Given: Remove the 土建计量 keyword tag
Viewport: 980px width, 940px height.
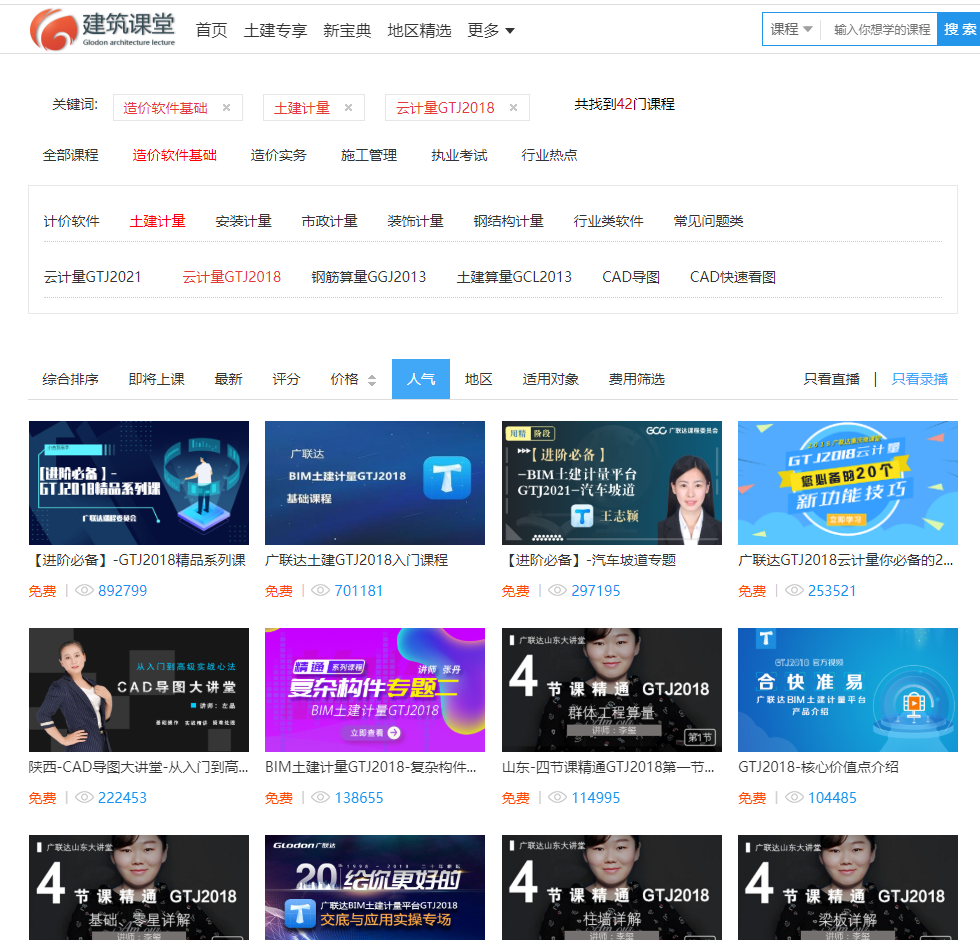Looking at the screenshot, I should coord(348,108).
